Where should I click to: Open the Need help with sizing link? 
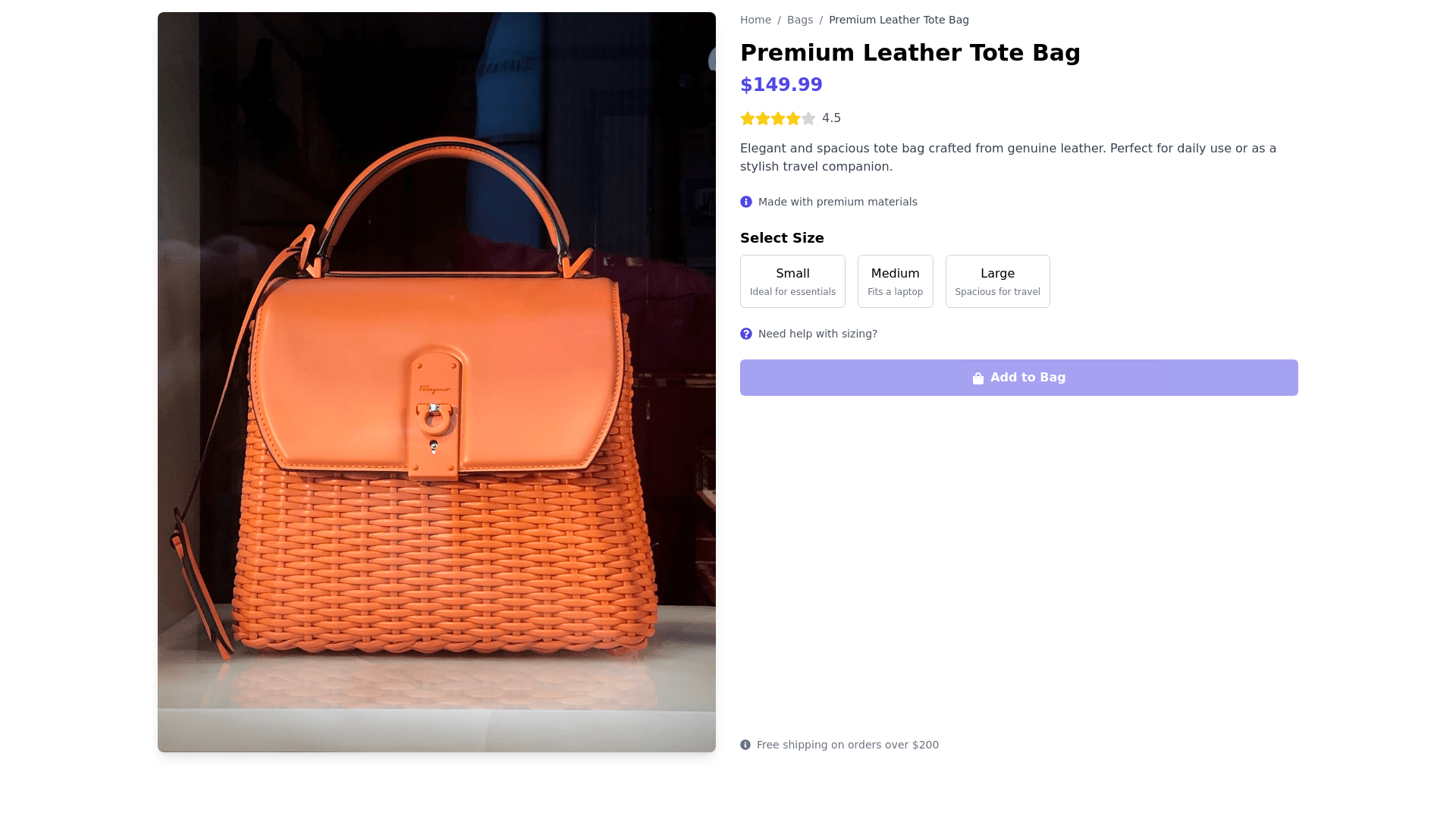[x=817, y=334]
